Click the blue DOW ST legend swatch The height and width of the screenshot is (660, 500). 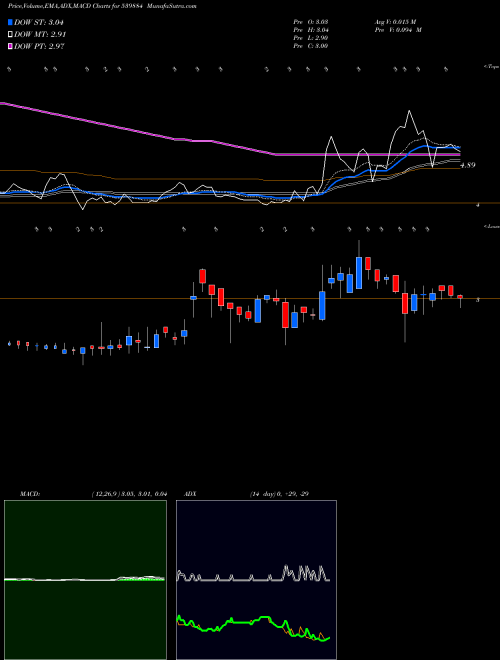(x=11, y=22)
